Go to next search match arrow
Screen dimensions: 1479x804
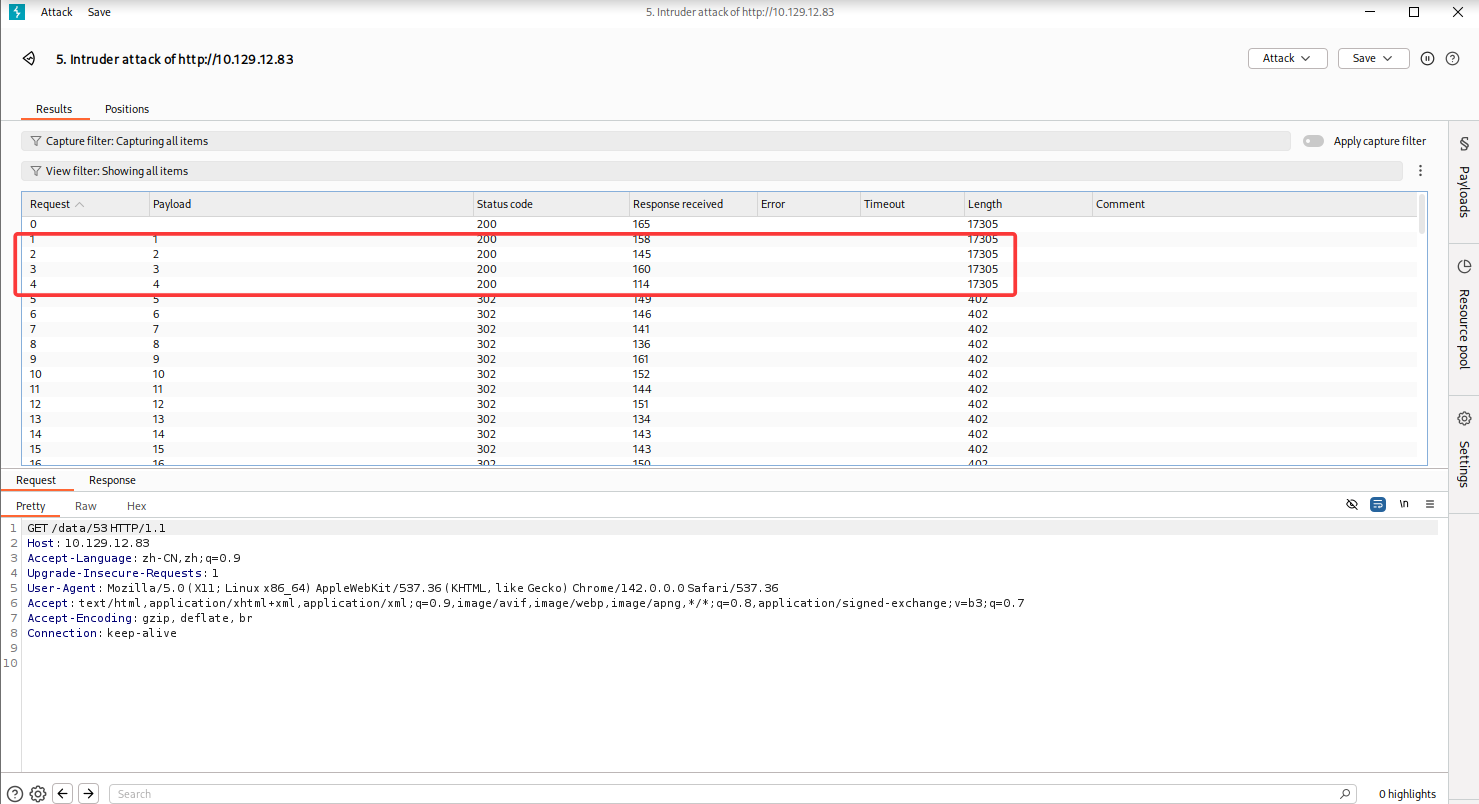click(x=89, y=794)
